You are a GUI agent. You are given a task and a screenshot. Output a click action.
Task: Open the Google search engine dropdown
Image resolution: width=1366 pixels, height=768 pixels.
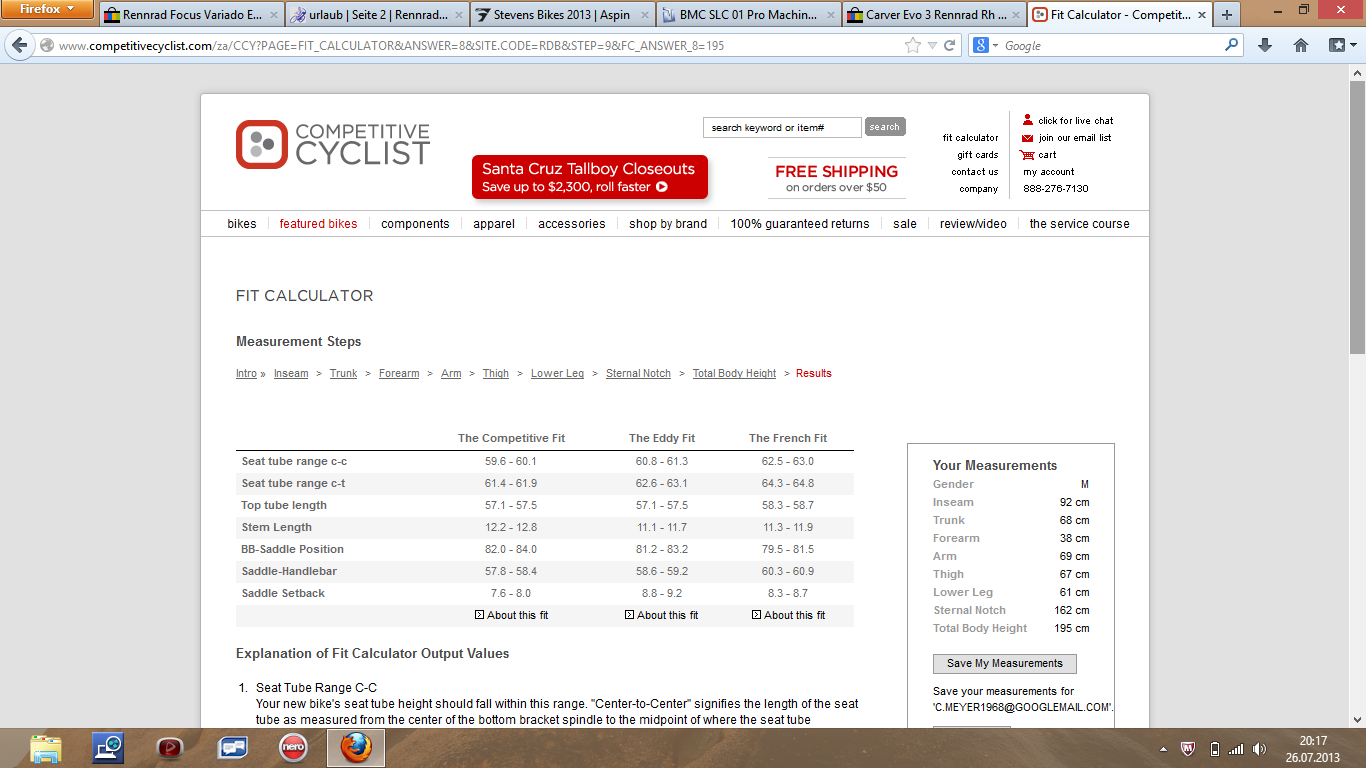point(986,46)
